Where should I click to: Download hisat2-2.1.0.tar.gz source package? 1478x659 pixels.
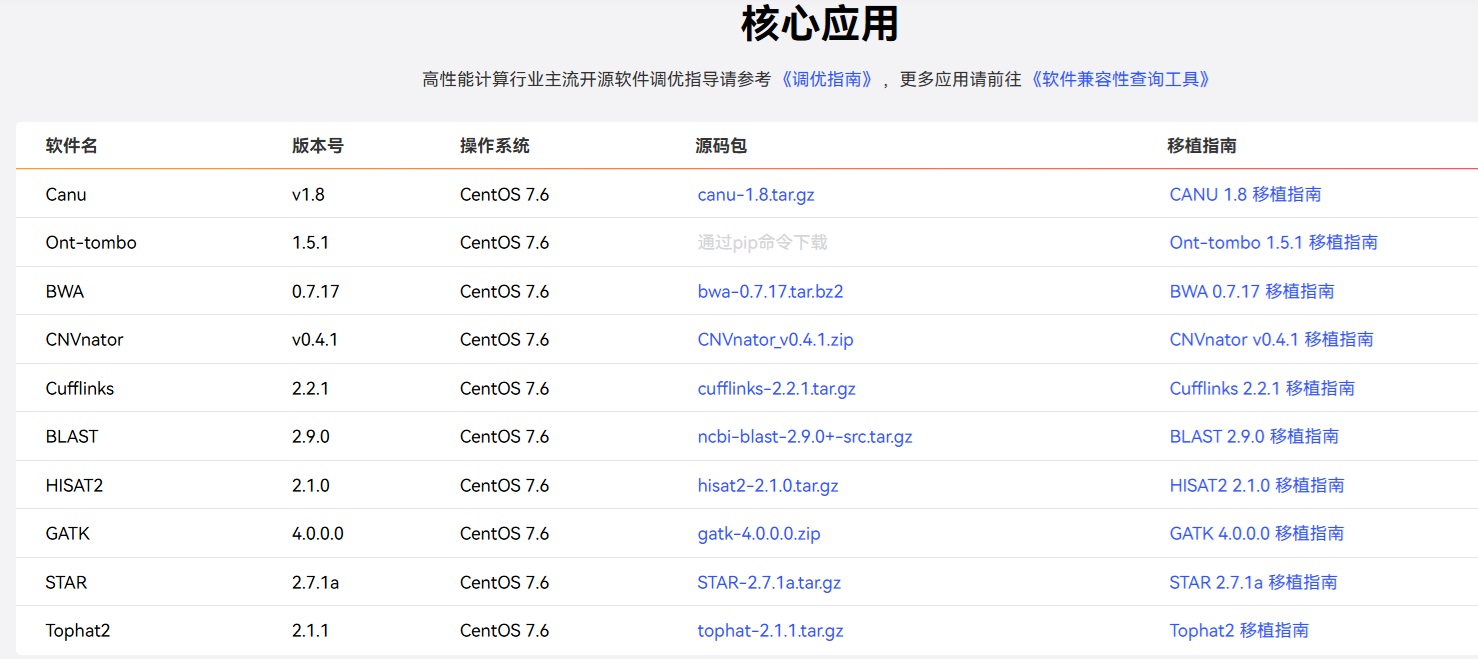pyautogui.click(x=768, y=485)
